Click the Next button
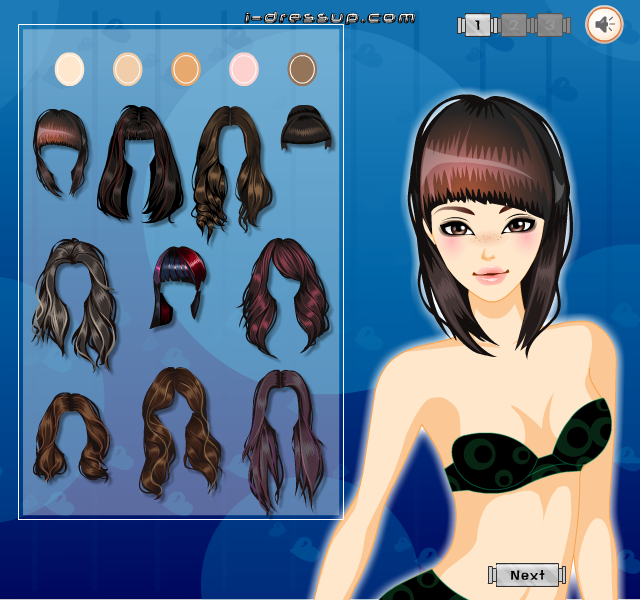This screenshot has height=600, width=640. point(527,575)
